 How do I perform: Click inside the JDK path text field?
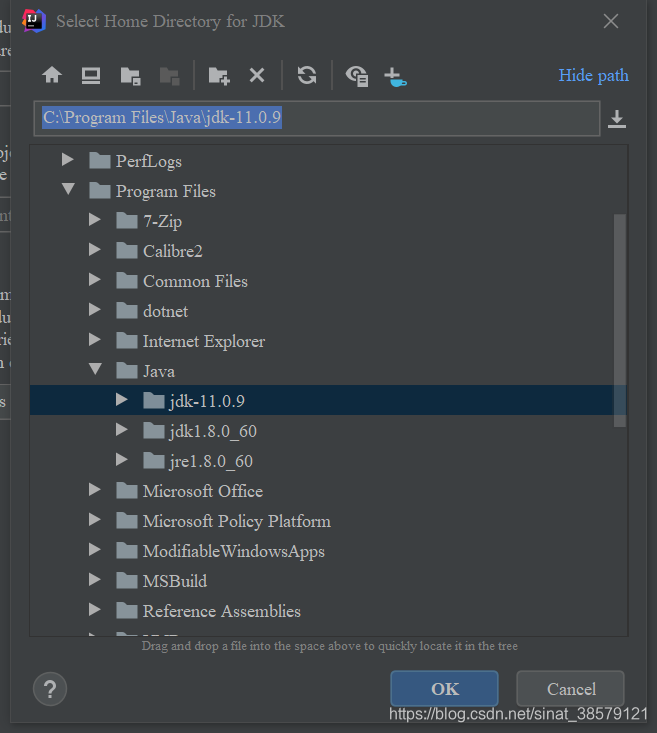pos(317,118)
